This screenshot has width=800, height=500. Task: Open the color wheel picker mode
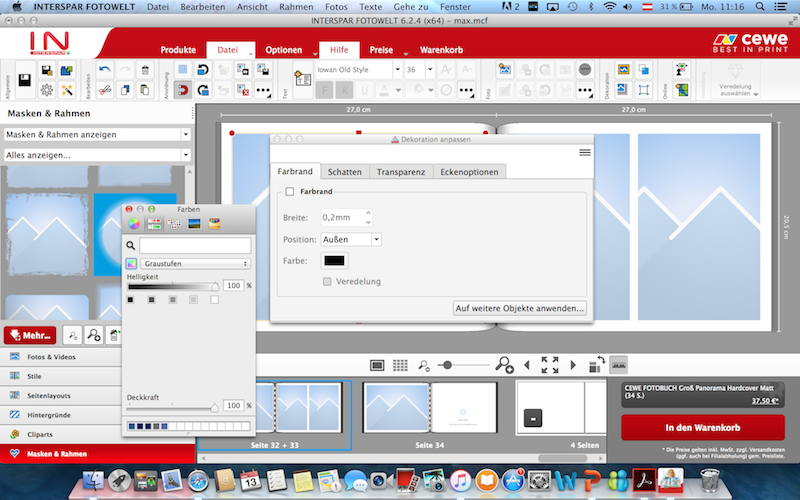tap(133, 223)
